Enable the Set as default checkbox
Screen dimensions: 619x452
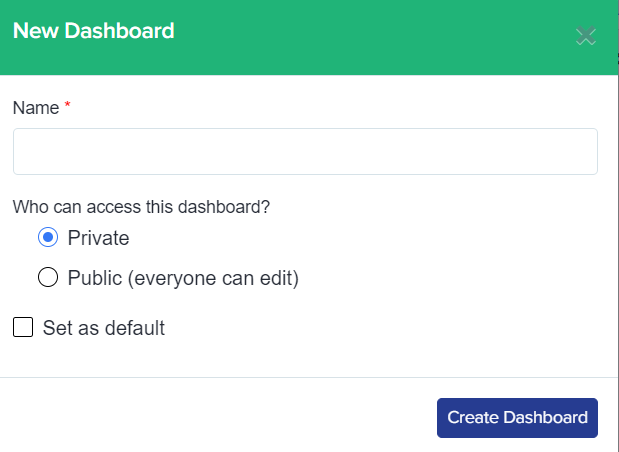23,327
